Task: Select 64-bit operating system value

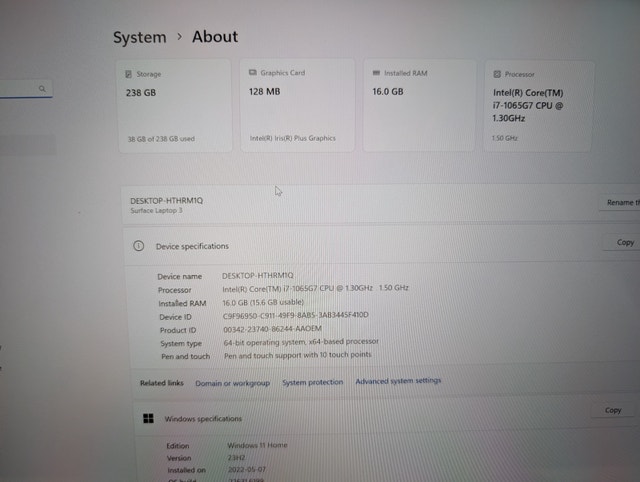Action: click(301, 342)
